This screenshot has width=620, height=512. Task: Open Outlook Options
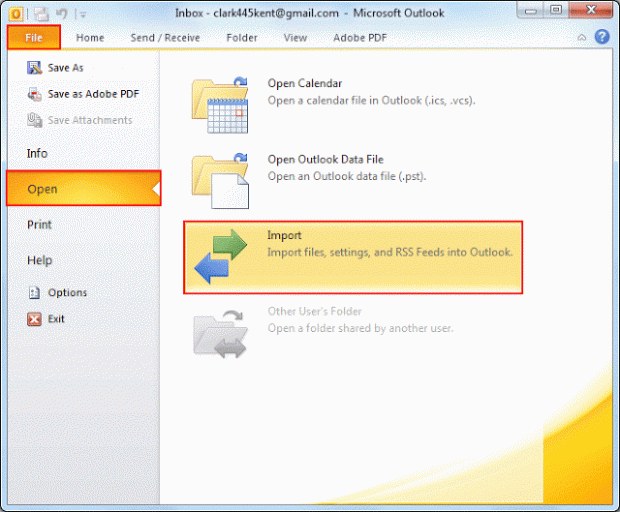[67, 293]
